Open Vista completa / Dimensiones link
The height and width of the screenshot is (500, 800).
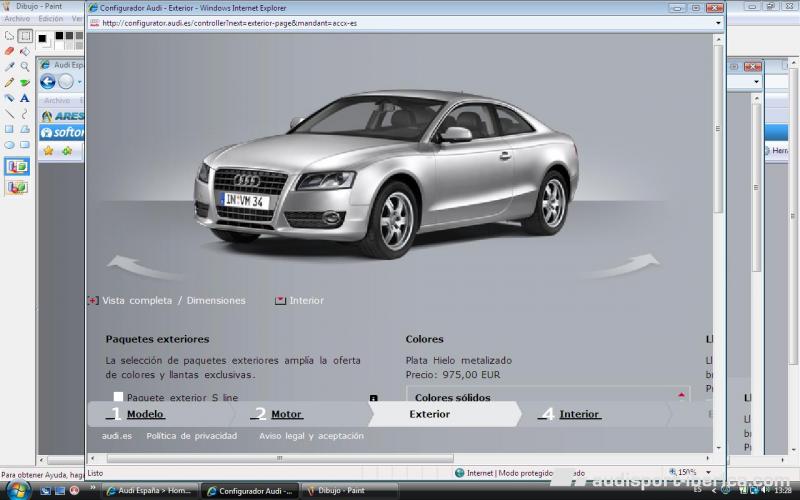click(173, 301)
